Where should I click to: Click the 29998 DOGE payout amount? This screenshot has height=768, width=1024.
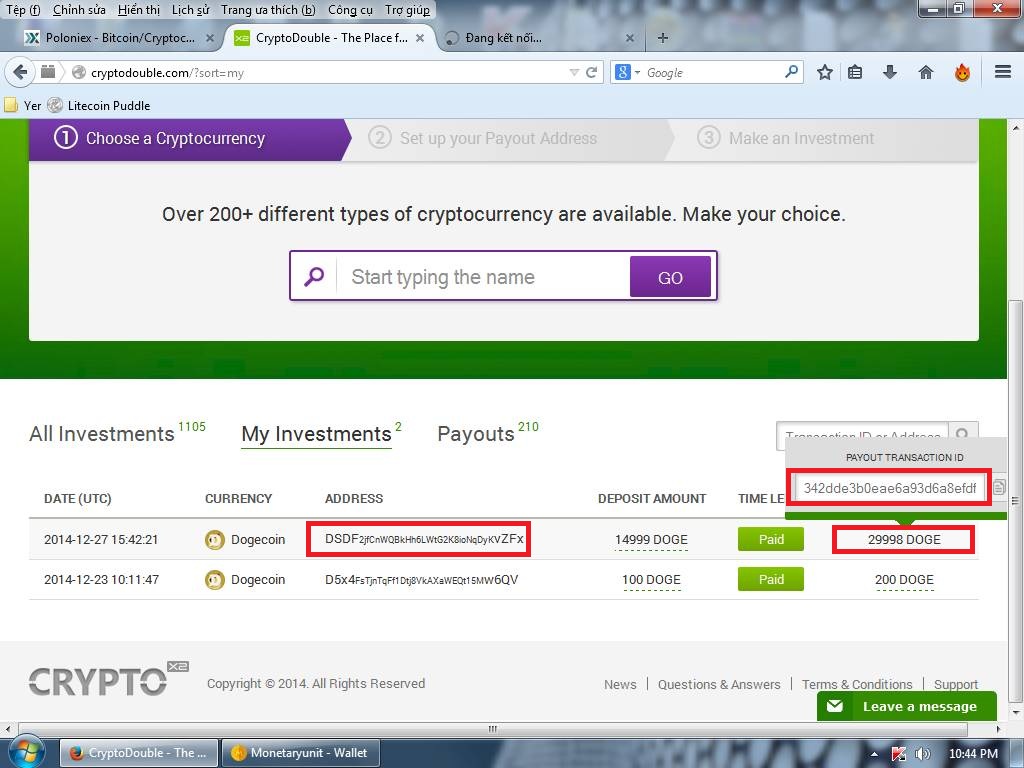[904, 540]
